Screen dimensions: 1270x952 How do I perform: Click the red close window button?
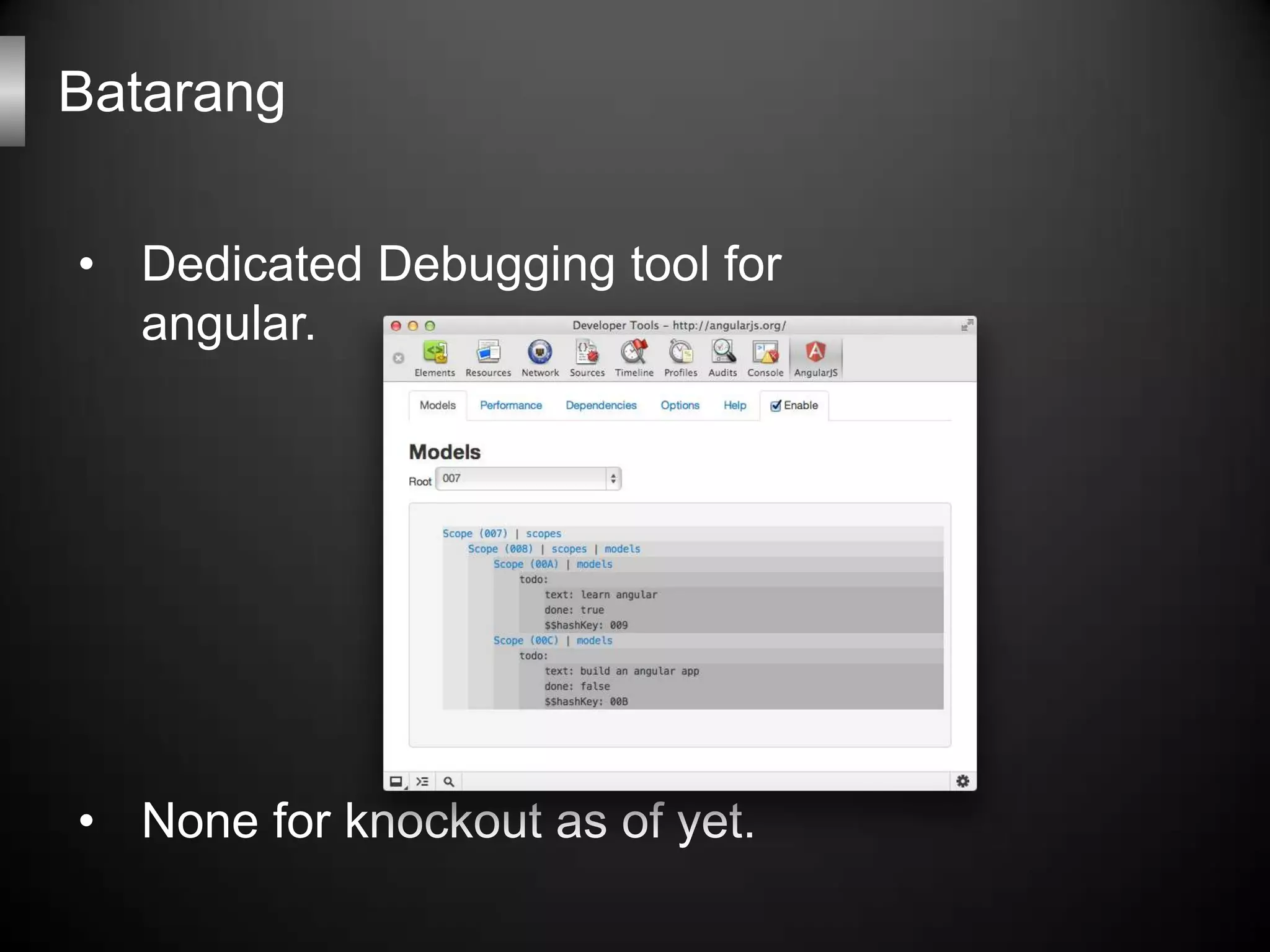click(396, 326)
